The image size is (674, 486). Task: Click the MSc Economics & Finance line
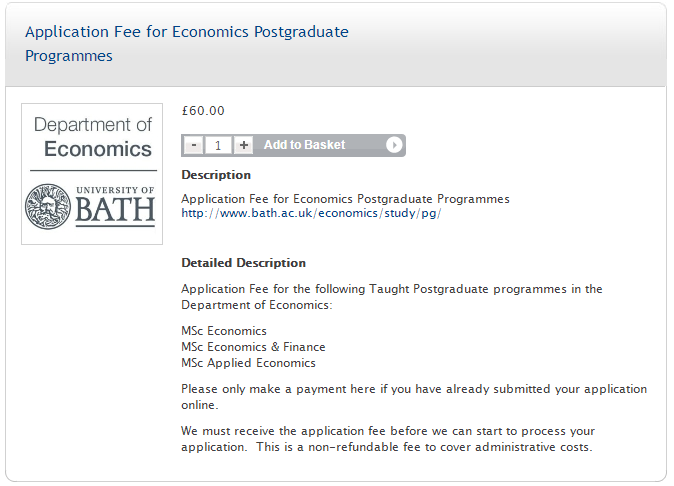click(253, 347)
